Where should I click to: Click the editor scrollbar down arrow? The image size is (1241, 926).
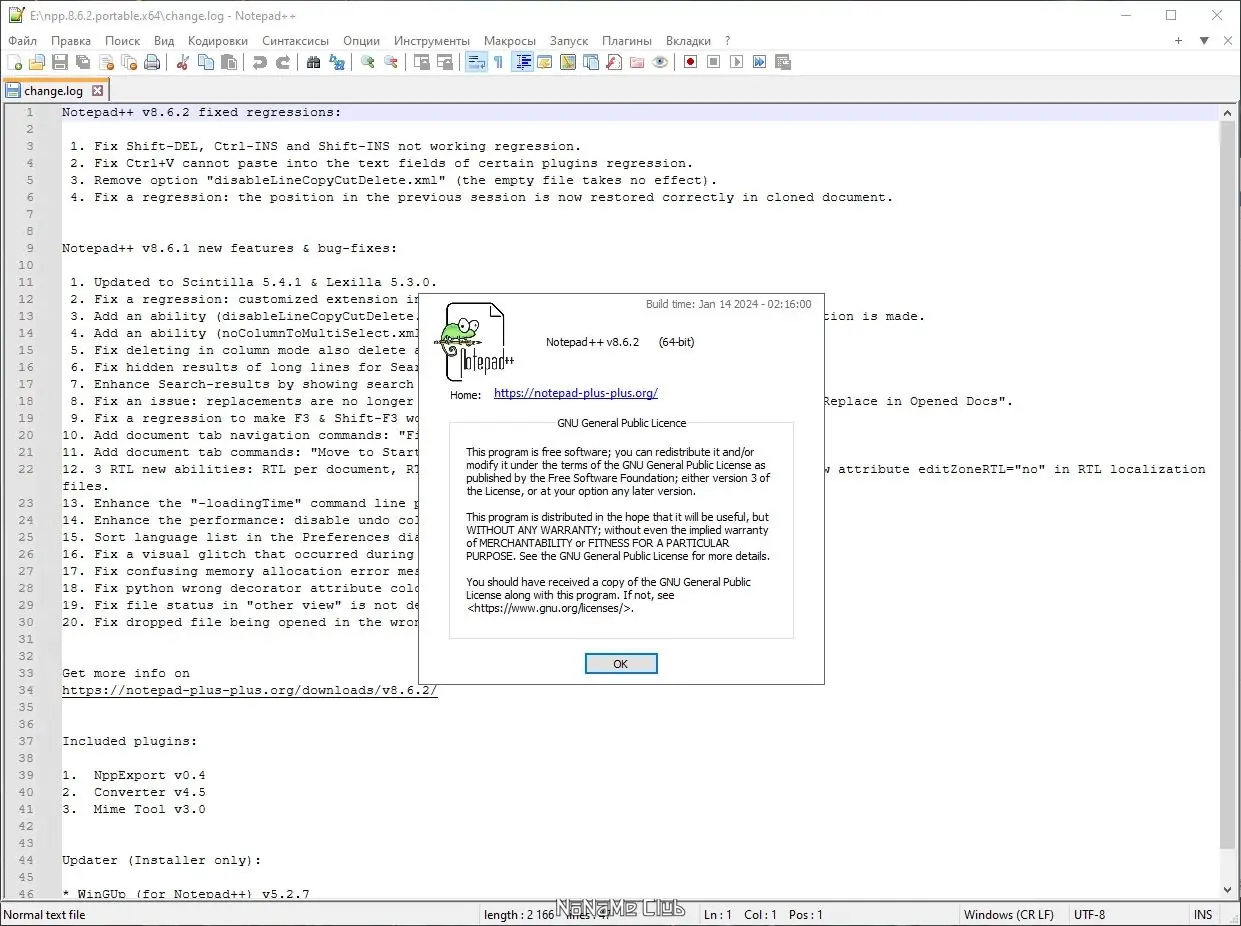1228,890
